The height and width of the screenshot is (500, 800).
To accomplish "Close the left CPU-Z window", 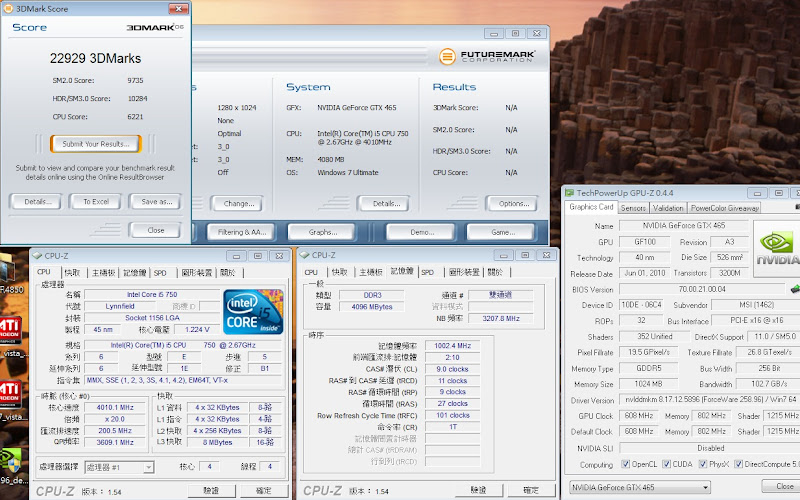I will click(279, 256).
